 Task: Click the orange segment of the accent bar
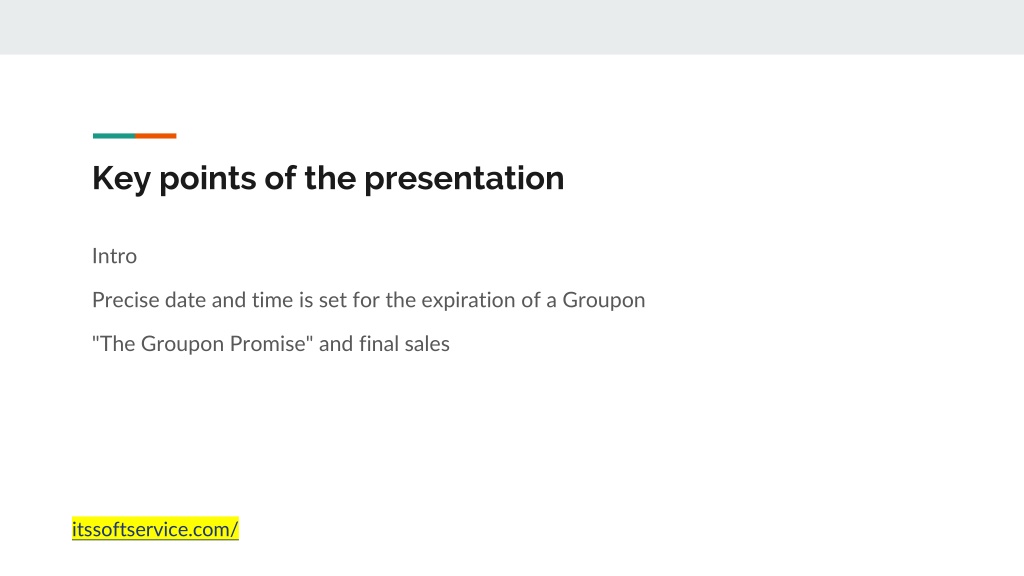155,136
